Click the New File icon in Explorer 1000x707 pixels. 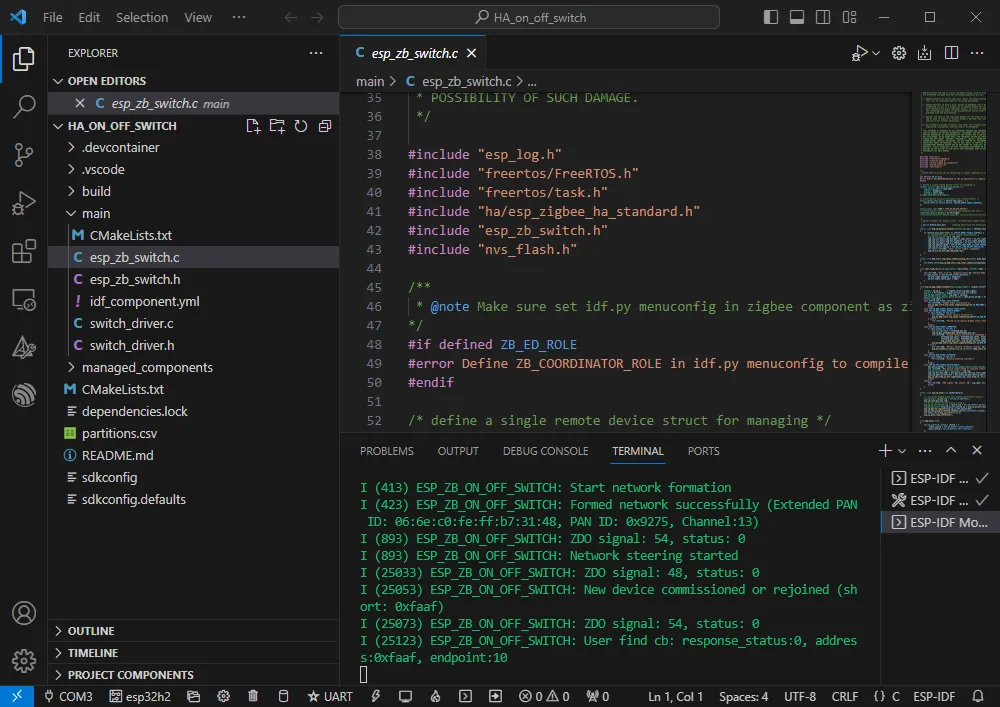click(253, 126)
